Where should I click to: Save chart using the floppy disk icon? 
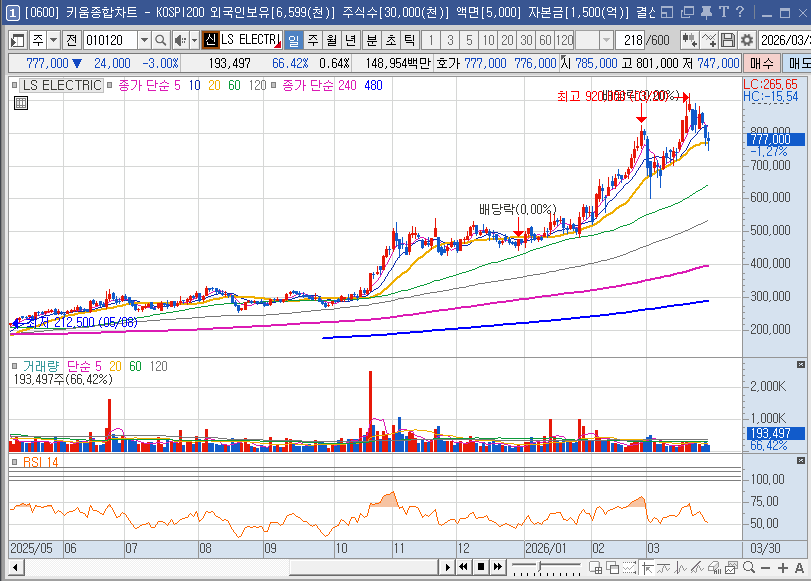[x=728, y=40]
